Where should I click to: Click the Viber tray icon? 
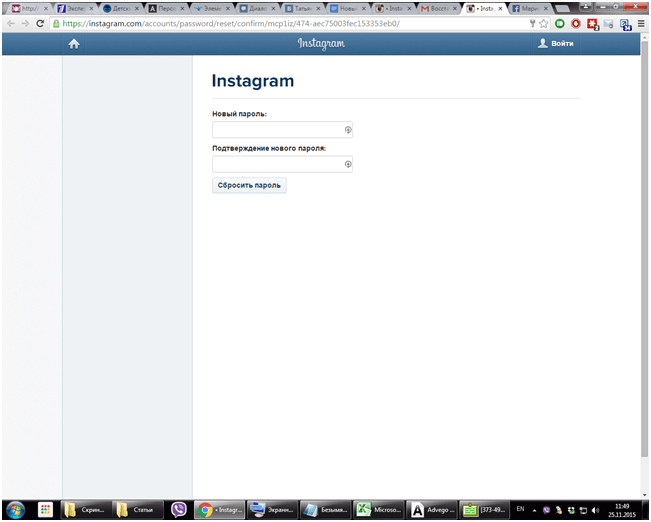coord(546,510)
